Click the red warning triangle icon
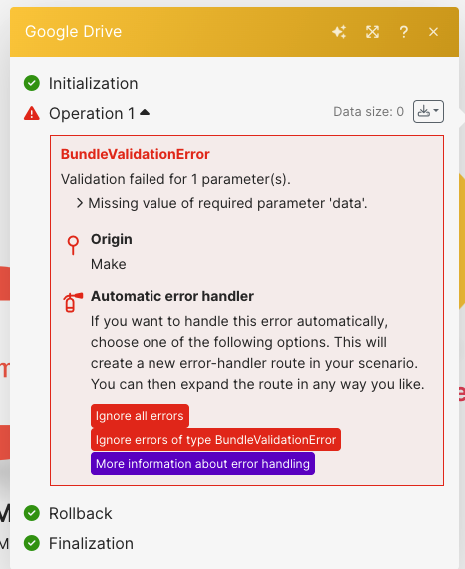Viewport: 465px width, 569px height. 32,113
